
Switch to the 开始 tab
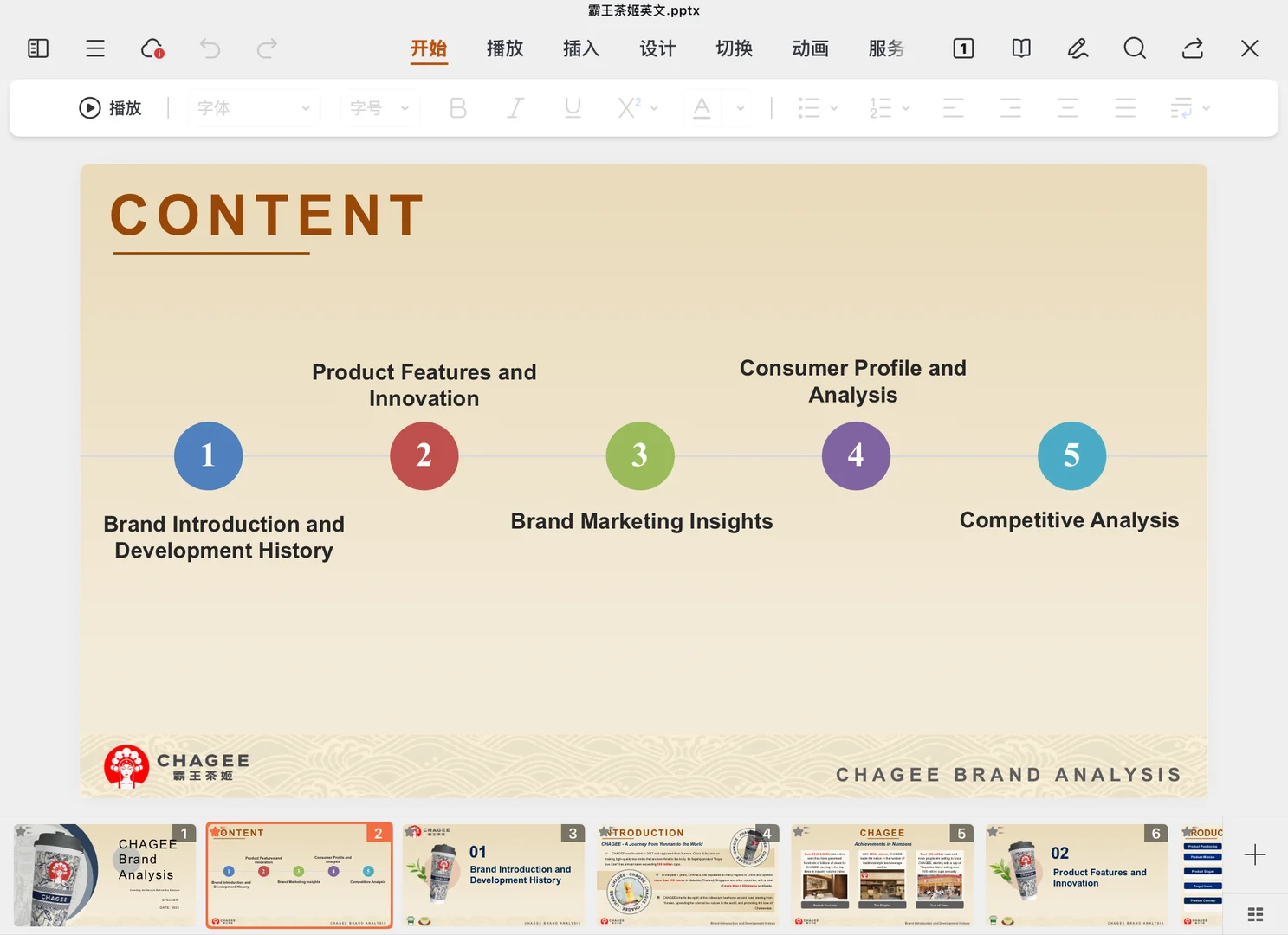click(429, 48)
